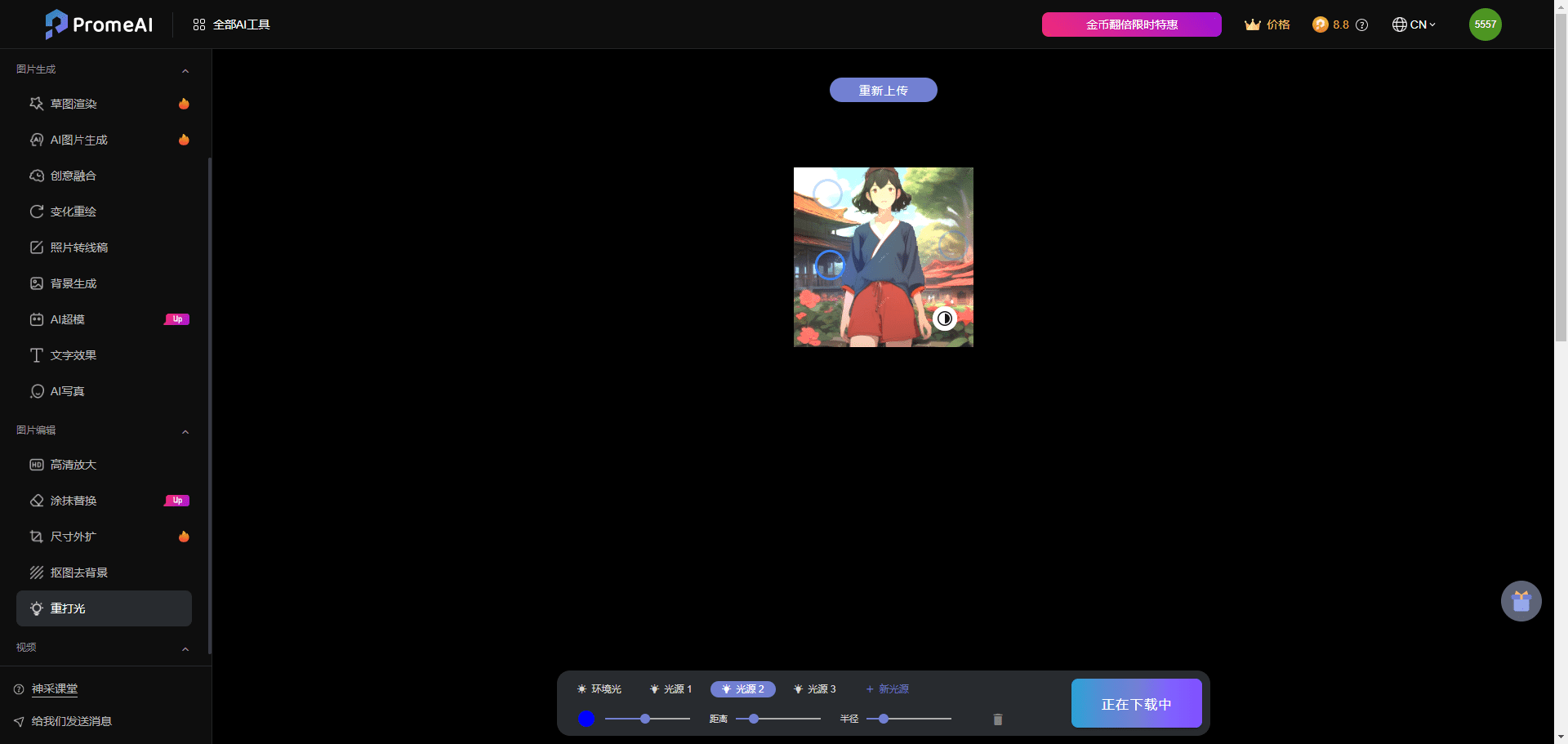
Task: Click the 重新上传 re-upload button
Action: (883, 90)
